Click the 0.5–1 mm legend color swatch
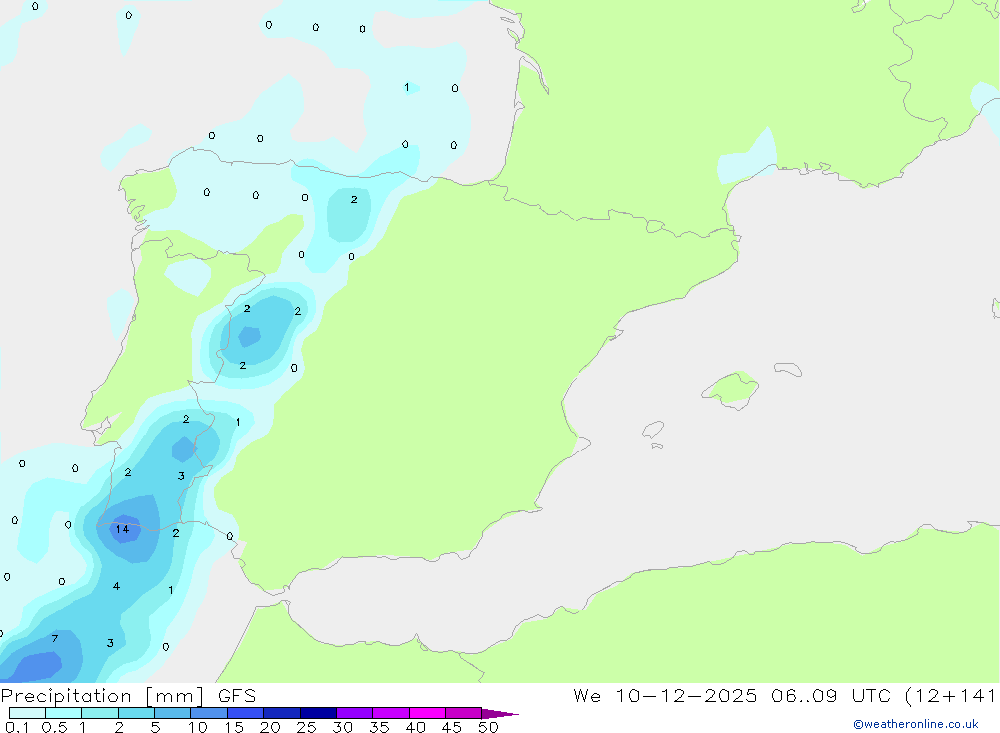 64,713
